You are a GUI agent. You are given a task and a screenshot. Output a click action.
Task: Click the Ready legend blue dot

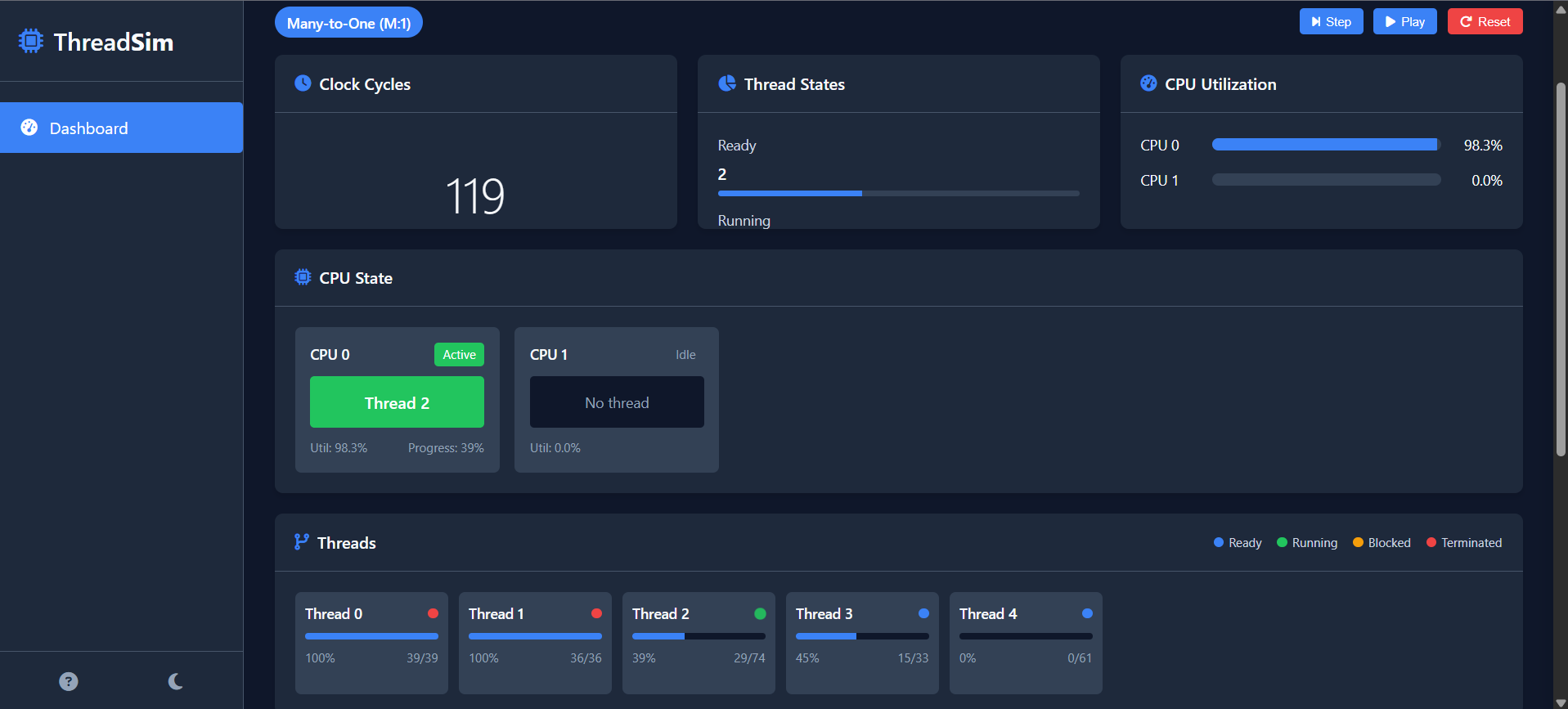point(1219,542)
